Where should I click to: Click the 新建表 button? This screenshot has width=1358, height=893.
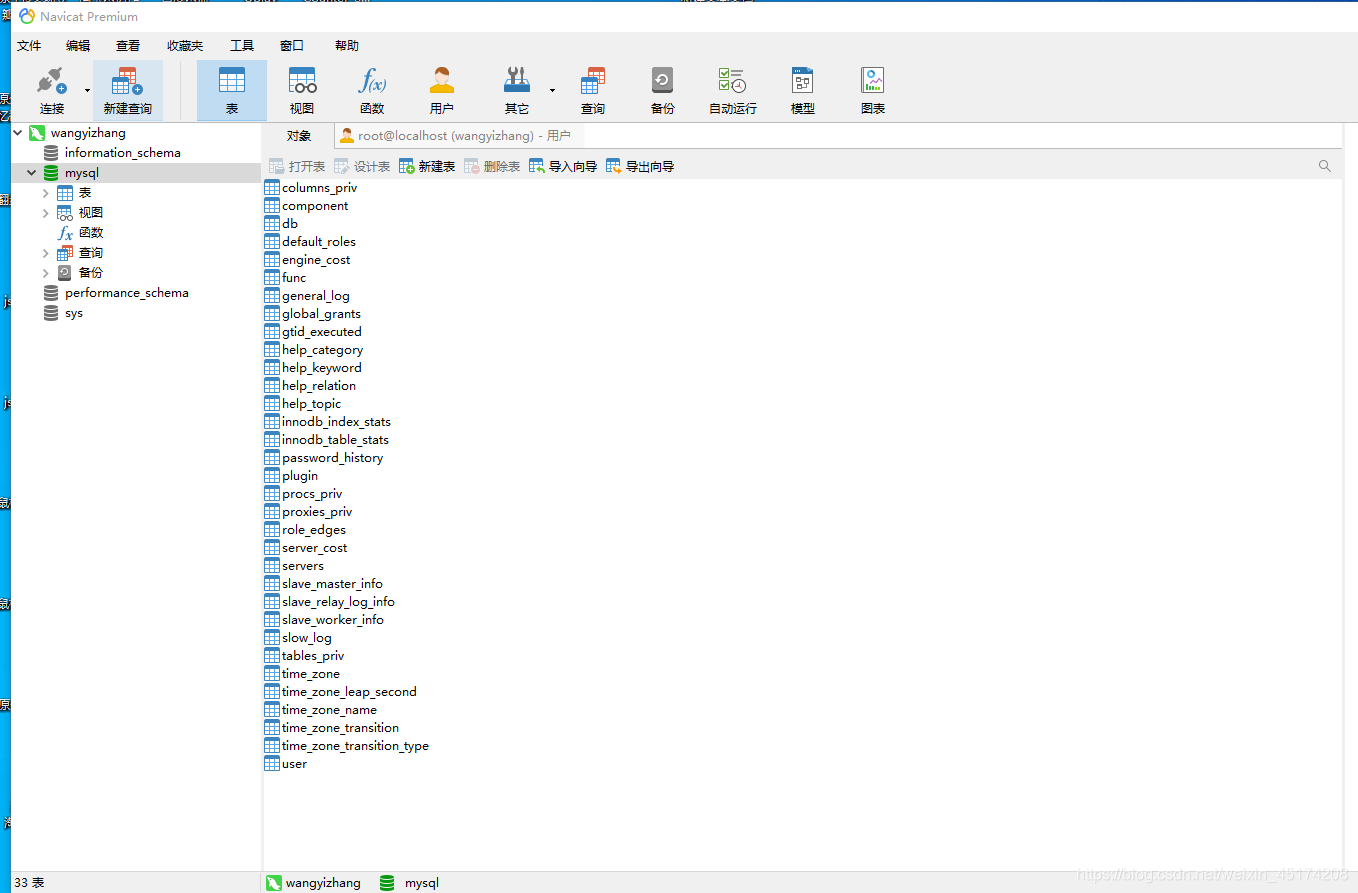click(427, 166)
